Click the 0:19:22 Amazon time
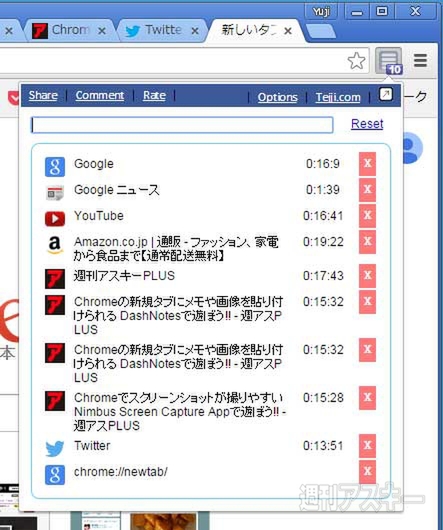Screen dimensions: 443x530 [x=323, y=242]
